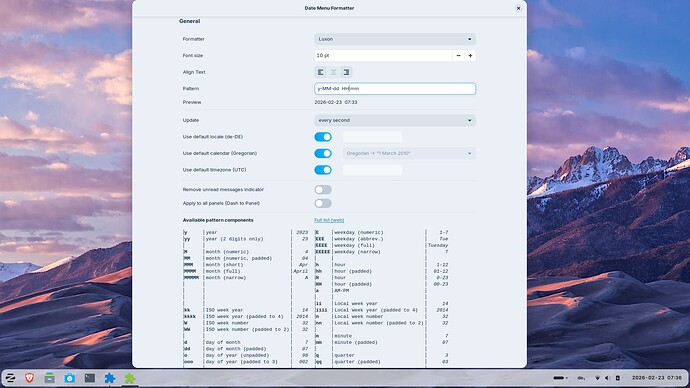The height and width of the screenshot is (388, 690).
Task: Switch to the green puzzle extension app
Action: click(130, 378)
